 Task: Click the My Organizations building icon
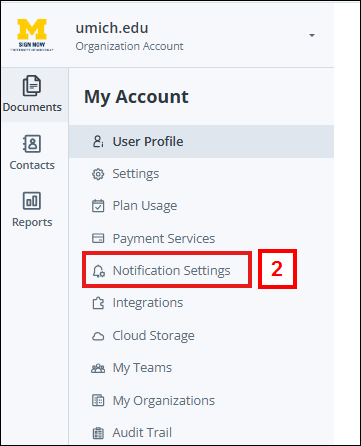click(x=98, y=400)
